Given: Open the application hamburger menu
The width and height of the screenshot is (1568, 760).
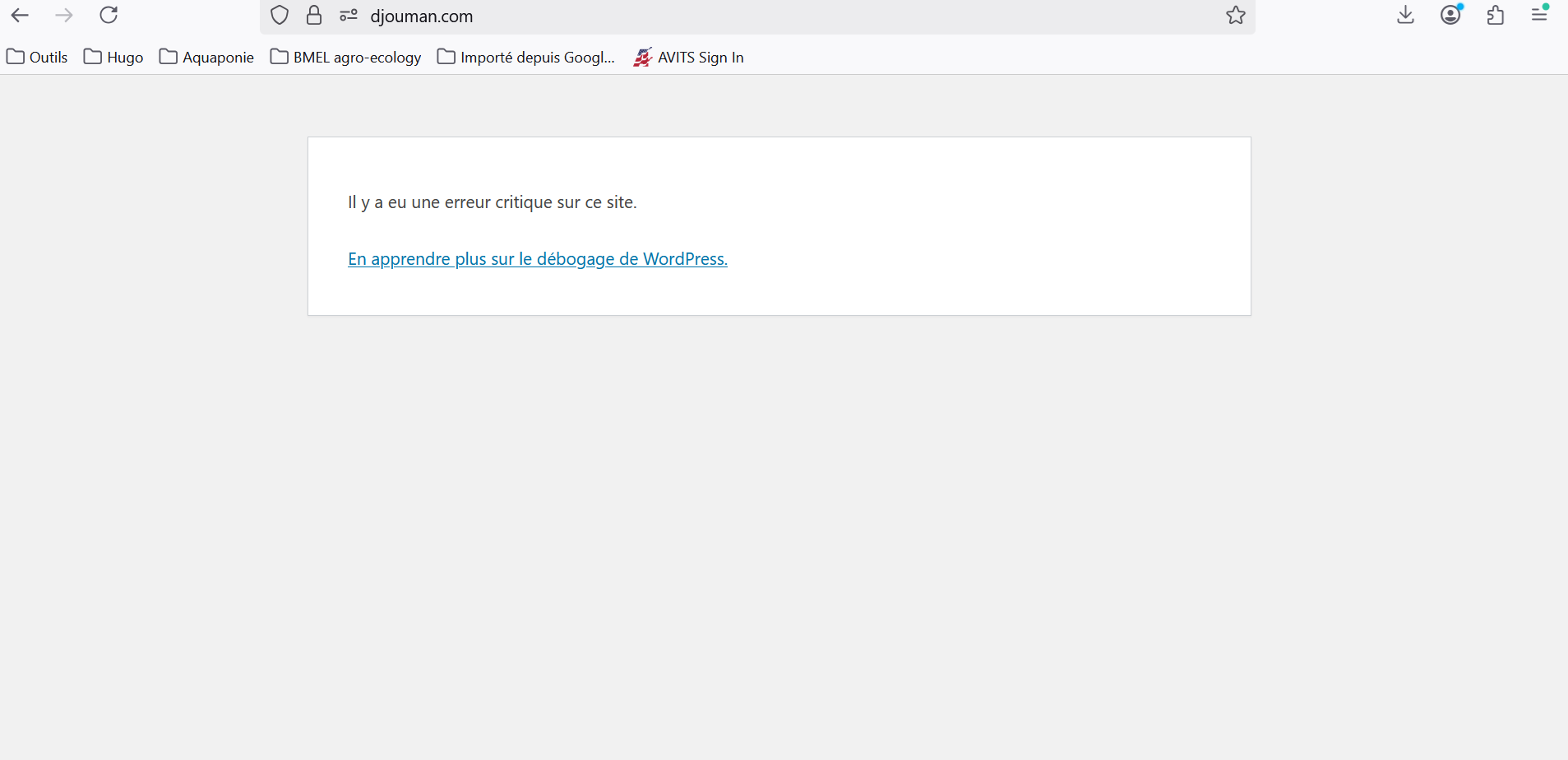Looking at the screenshot, I should [1540, 15].
